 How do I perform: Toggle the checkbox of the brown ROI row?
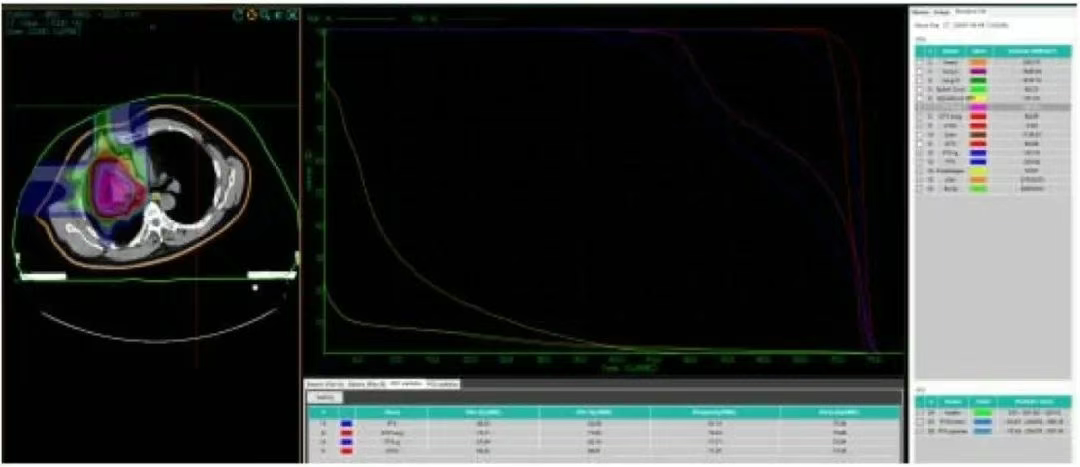pyautogui.click(x=919, y=134)
